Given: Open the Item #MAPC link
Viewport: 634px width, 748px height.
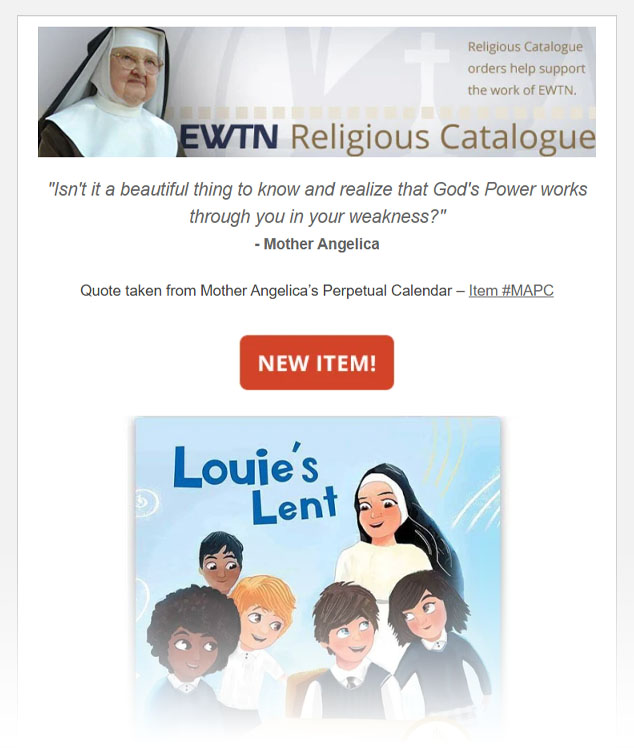Looking at the screenshot, I should click(x=511, y=291).
